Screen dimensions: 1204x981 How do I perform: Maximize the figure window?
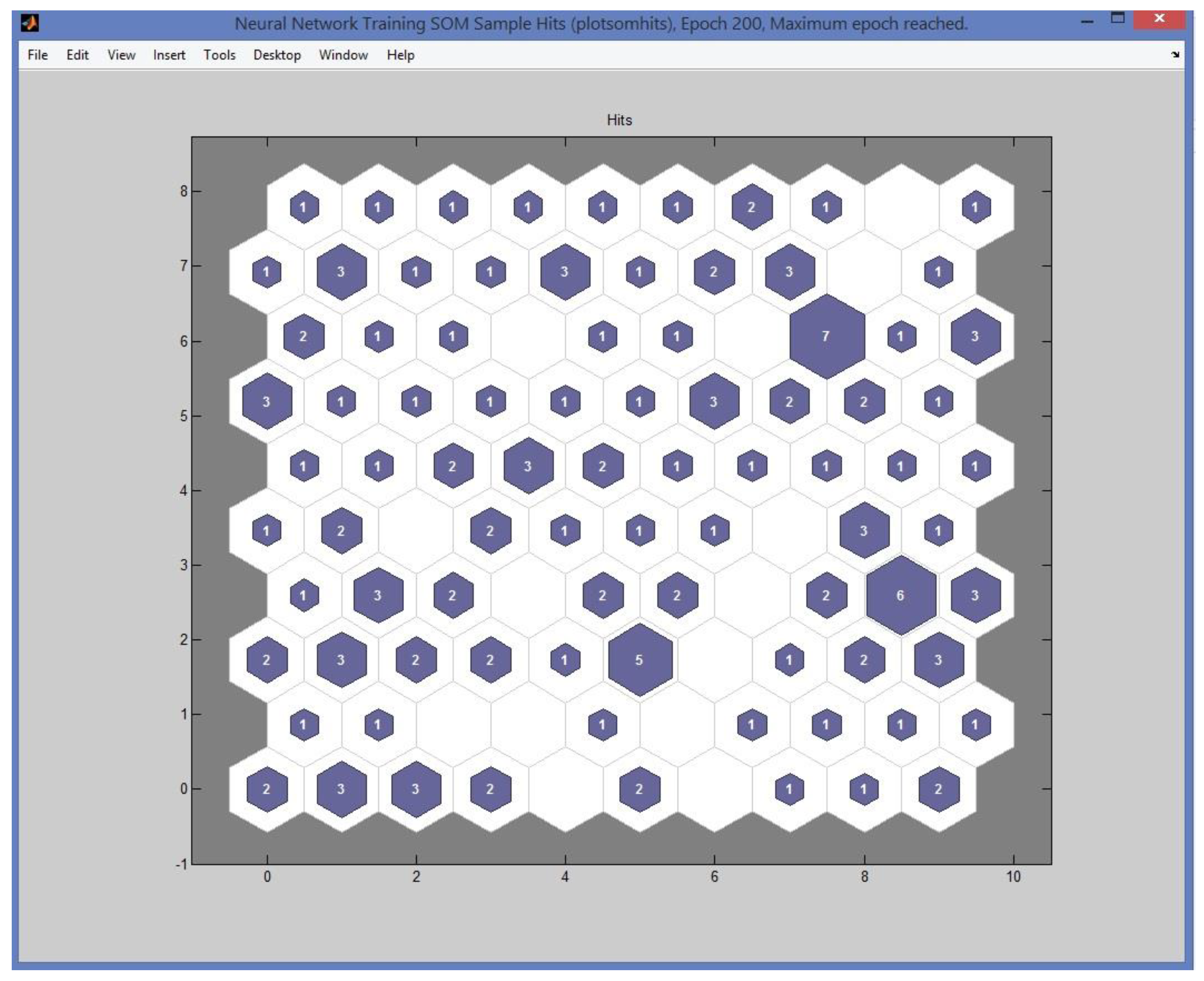[x=1117, y=18]
